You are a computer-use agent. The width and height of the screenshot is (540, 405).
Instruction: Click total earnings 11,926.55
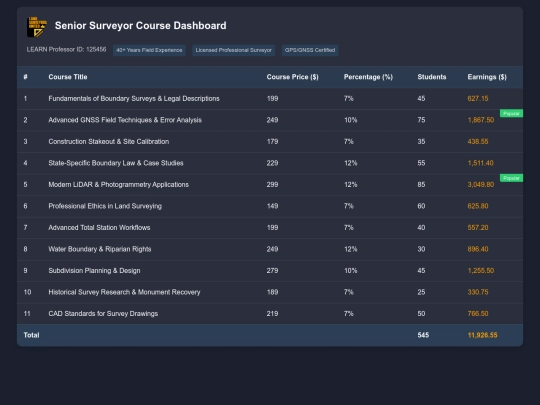(x=482, y=335)
